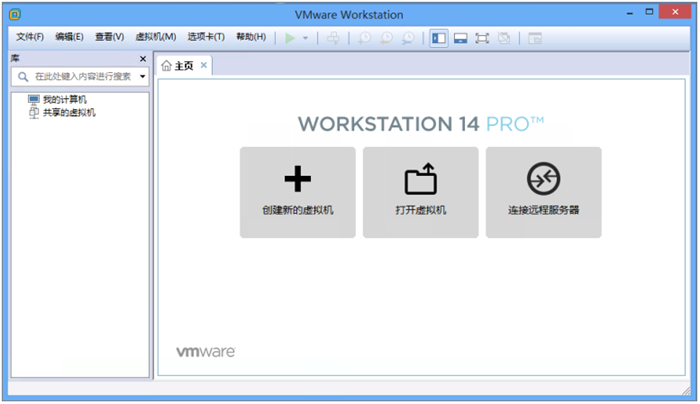The height and width of the screenshot is (404, 700).
Task: Open the power options dropdown arrow
Action: point(305,38)
